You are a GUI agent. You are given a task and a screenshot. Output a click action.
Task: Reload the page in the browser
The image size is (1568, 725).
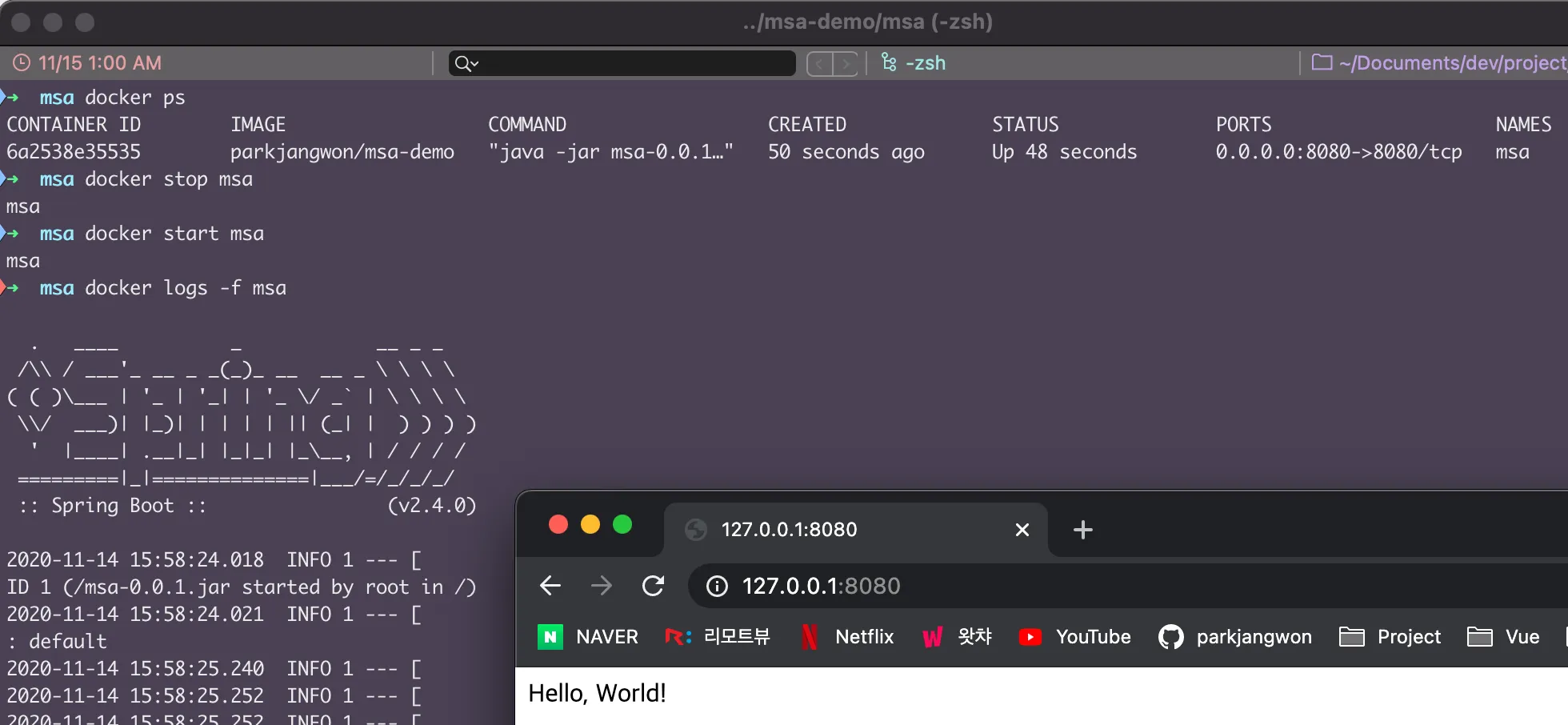click(x=653, y=587)
